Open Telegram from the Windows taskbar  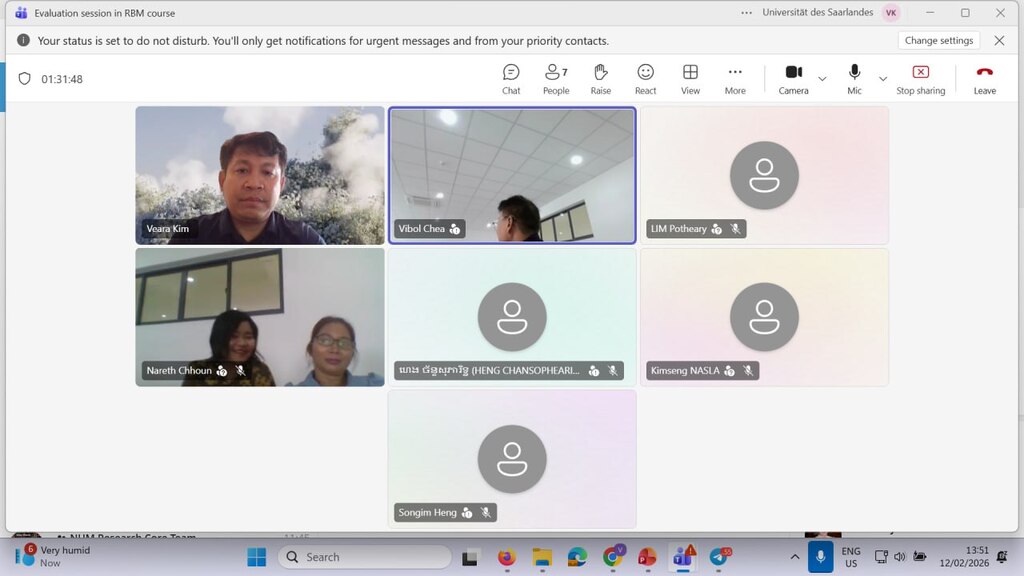[x=718, y=557]
